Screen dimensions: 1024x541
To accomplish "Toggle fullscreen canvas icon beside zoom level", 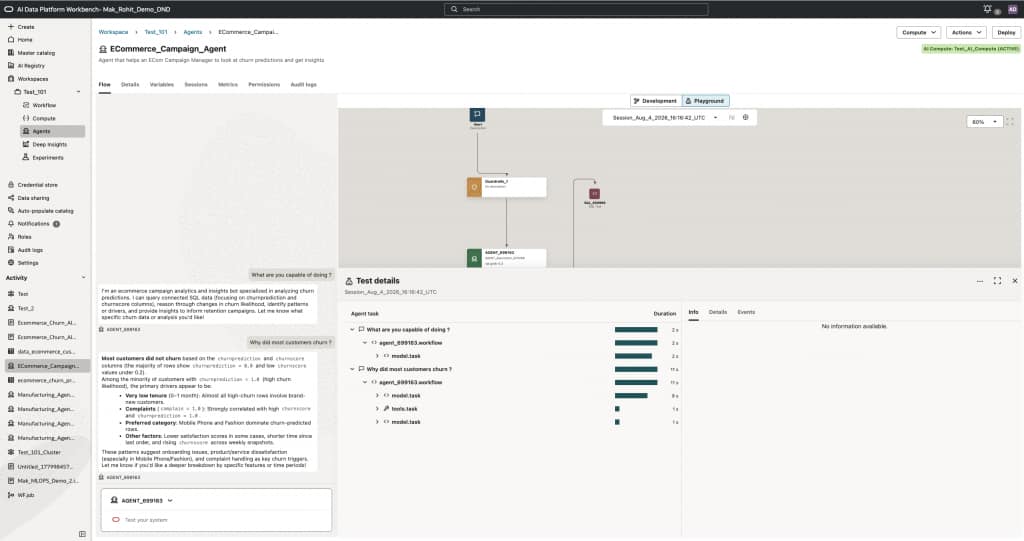I will (1010, 122).
